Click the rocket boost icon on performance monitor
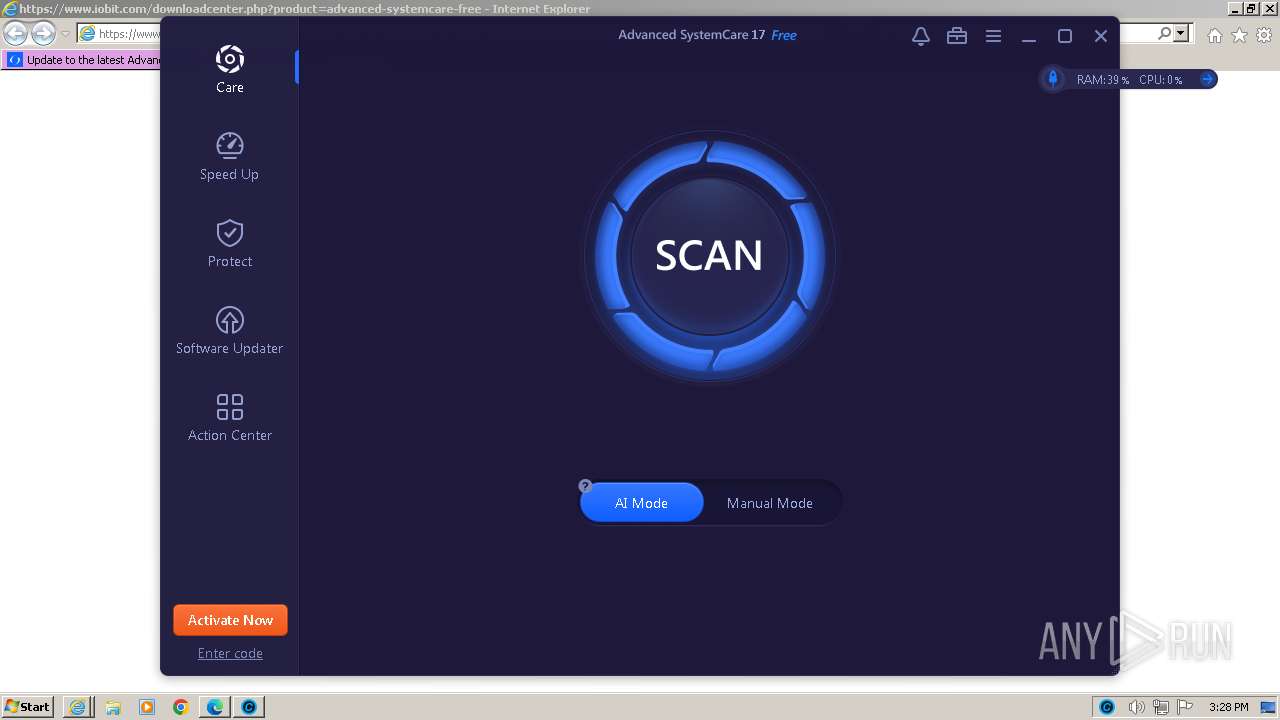 pyautogui.click(x=1052, y=79)
